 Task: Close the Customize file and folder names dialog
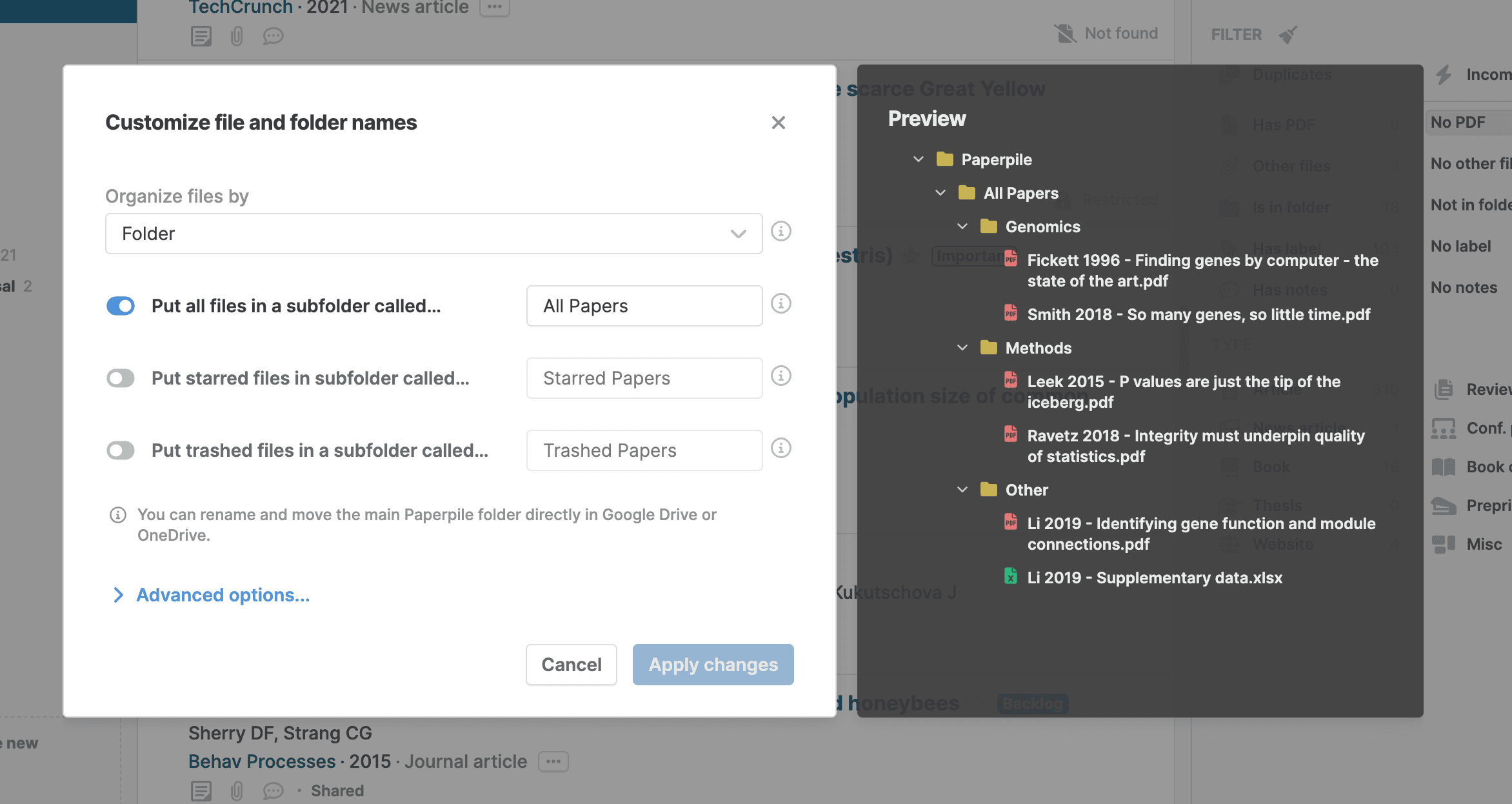pyautogui.click(x=778, y=123)
